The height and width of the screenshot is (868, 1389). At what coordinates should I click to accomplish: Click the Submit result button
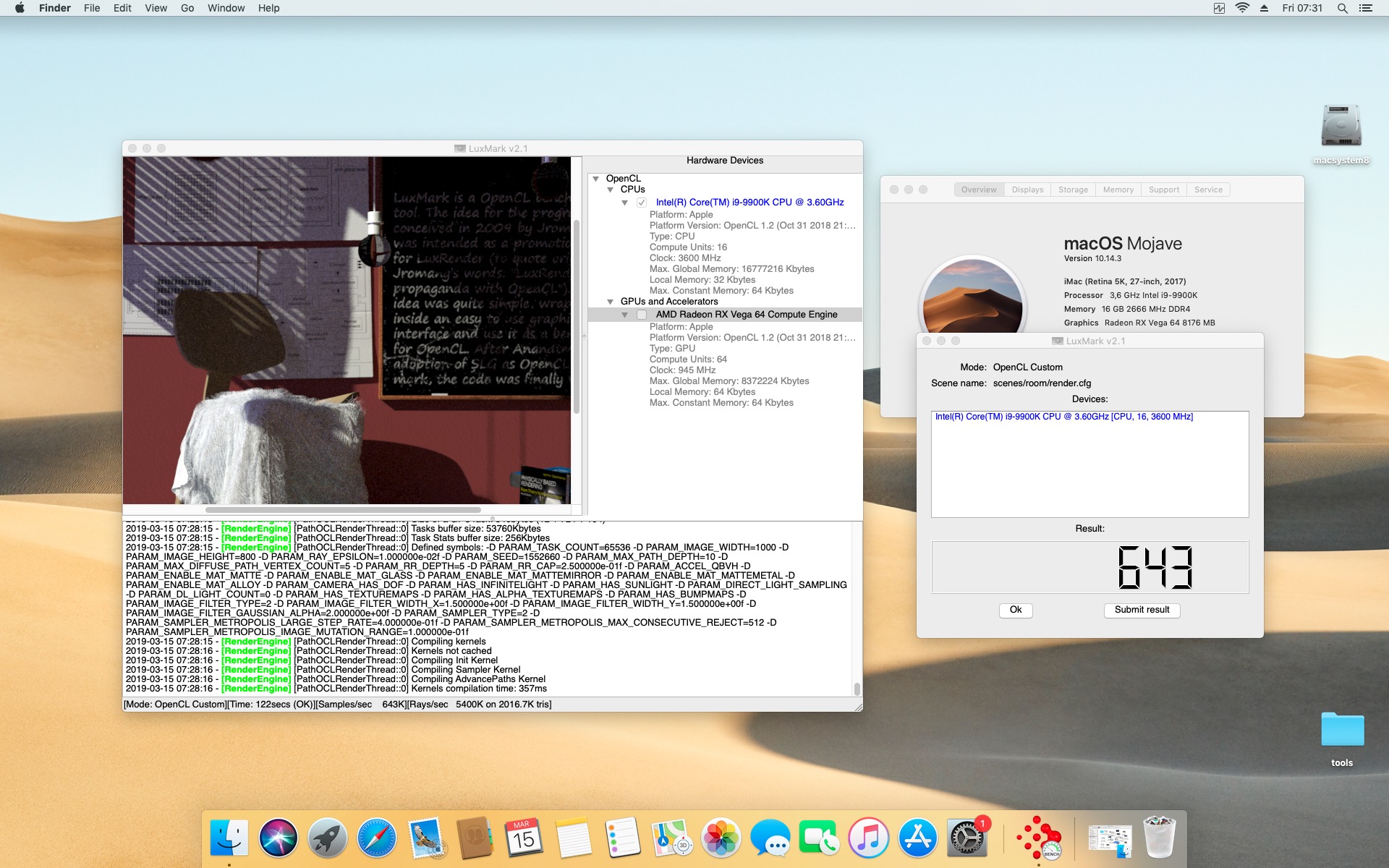tap(1142, 610)
